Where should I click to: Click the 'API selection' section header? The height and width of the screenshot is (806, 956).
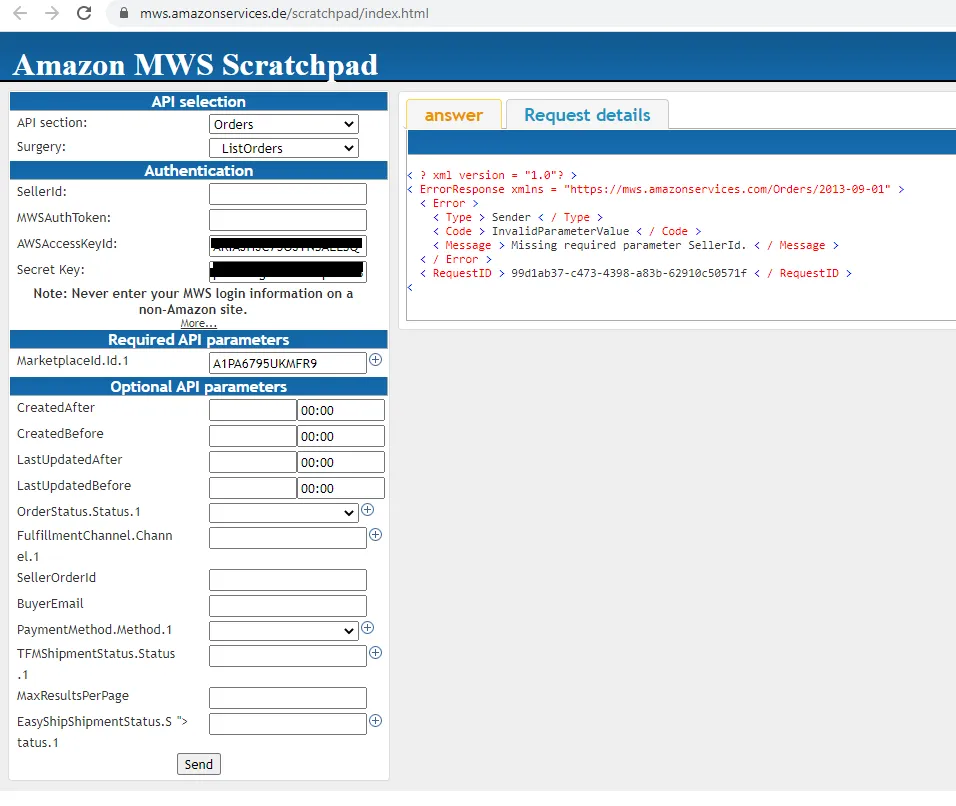click(199, 102)
